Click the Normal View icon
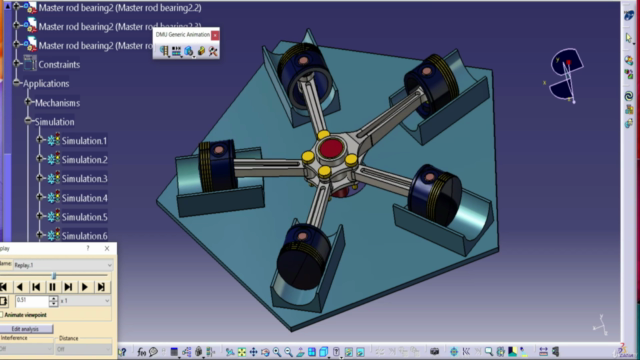This screenshot has height=360, width=640. point(300,351)
